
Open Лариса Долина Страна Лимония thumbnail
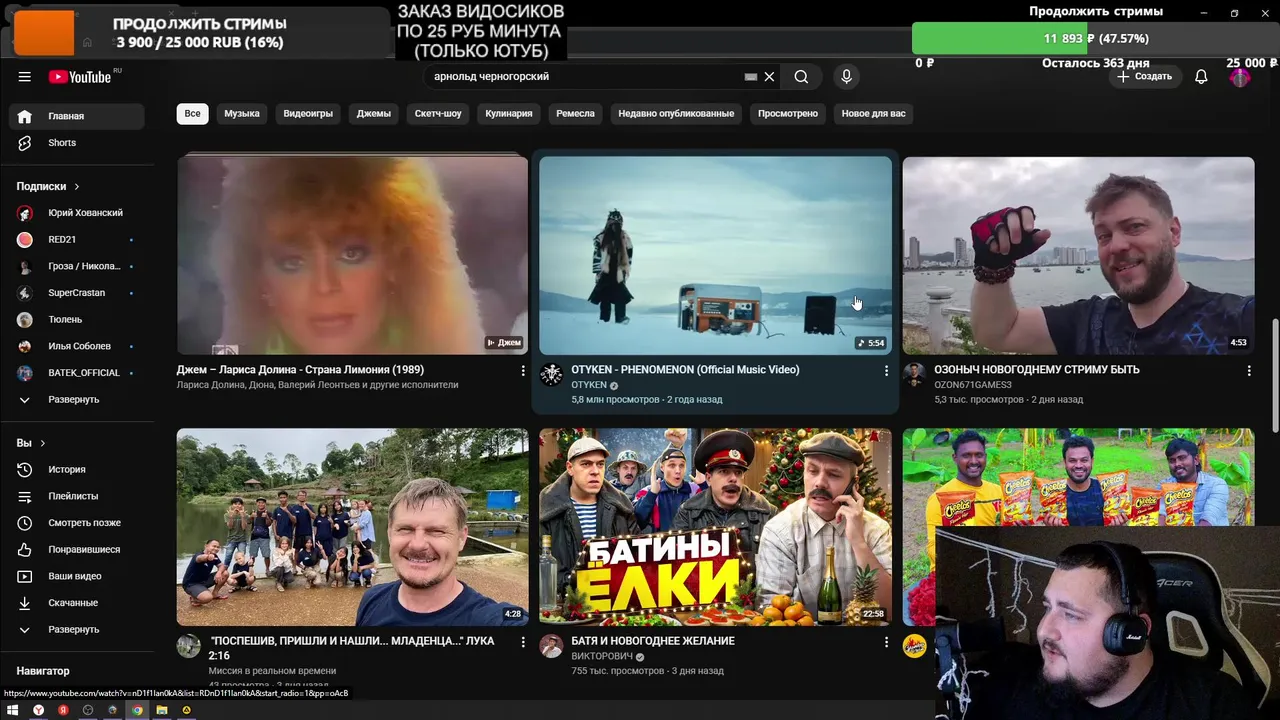point(352,255)
